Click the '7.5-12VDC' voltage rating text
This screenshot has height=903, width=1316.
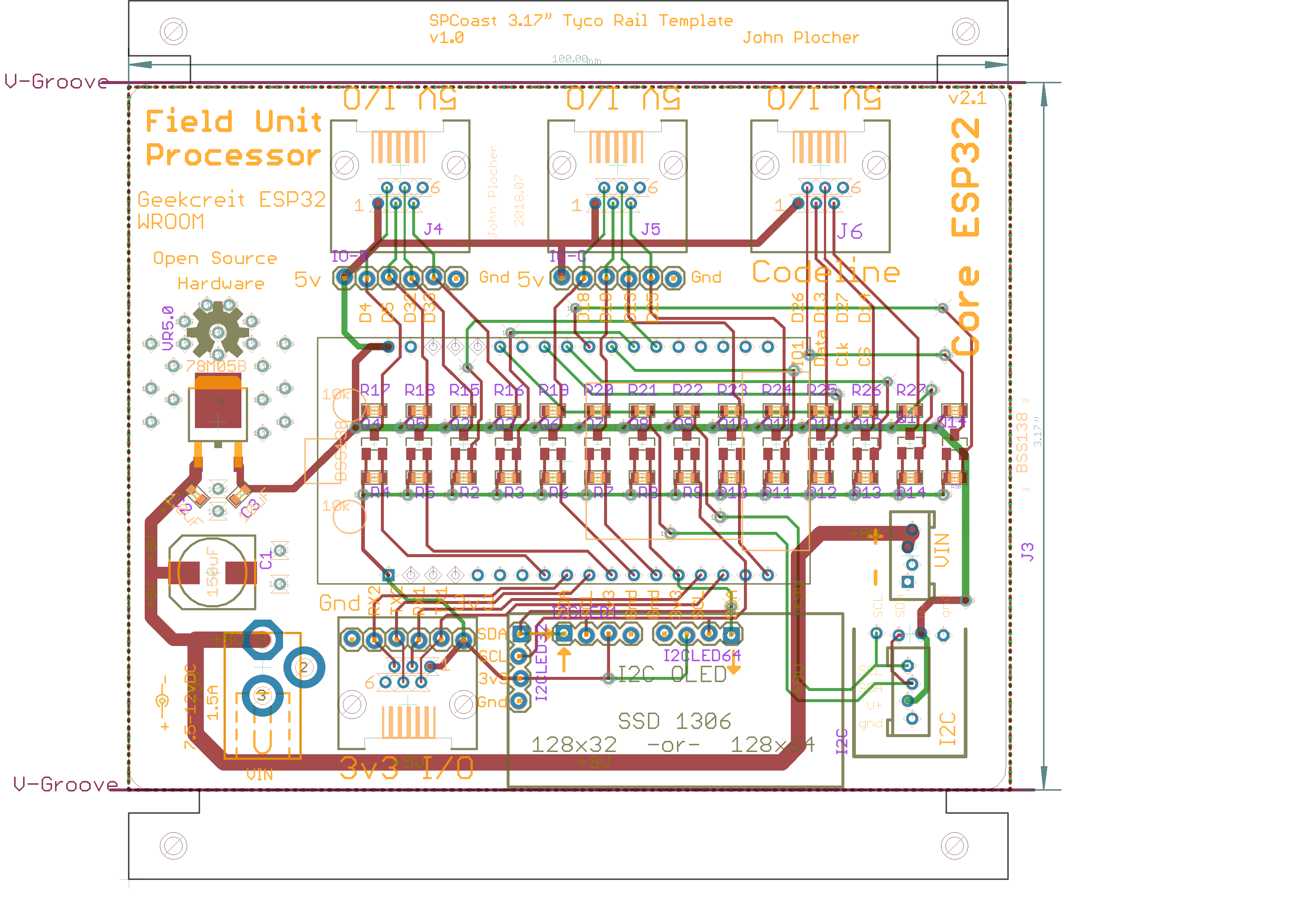tap(190, 707)
